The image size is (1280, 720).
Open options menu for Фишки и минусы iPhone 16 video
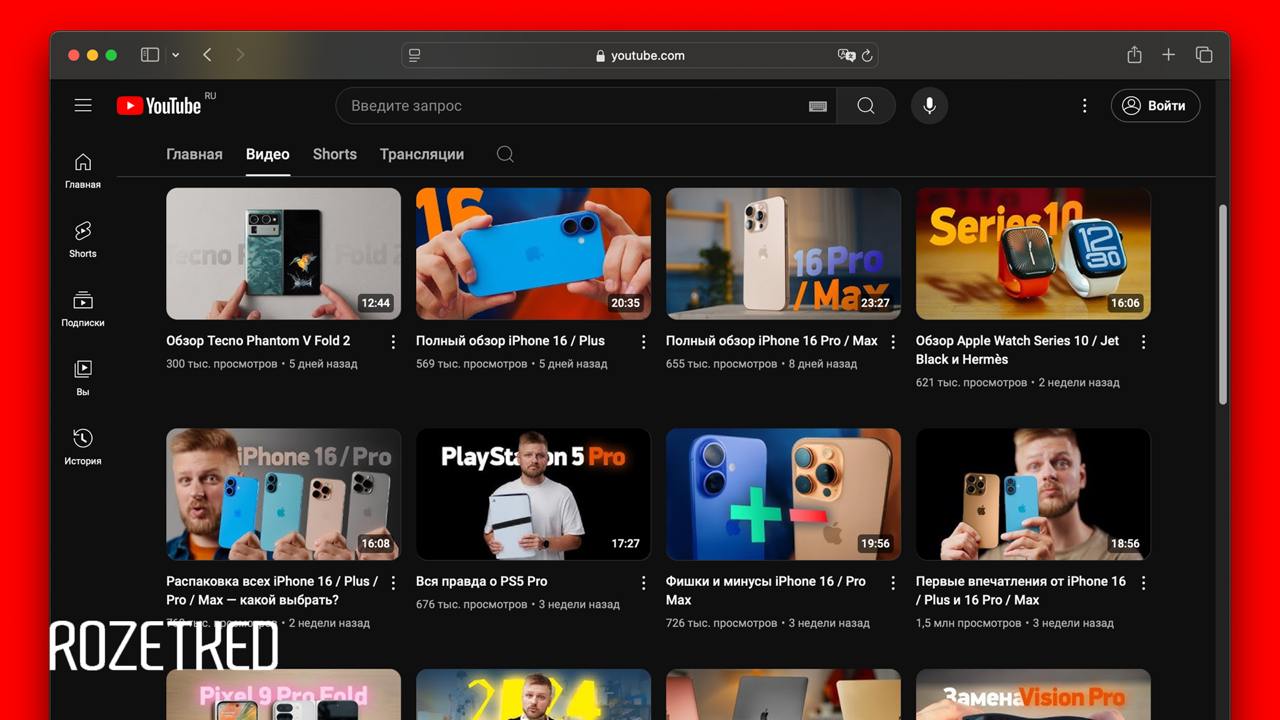coord(893,582)
